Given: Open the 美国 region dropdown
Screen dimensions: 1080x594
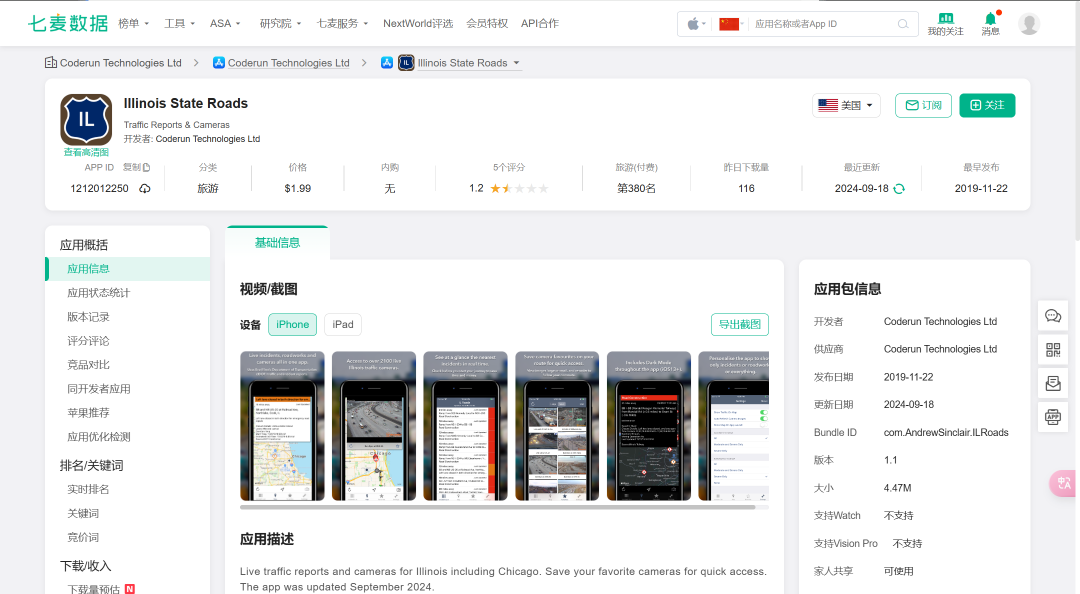Looking at the screenshot, I should pos(846,105).
